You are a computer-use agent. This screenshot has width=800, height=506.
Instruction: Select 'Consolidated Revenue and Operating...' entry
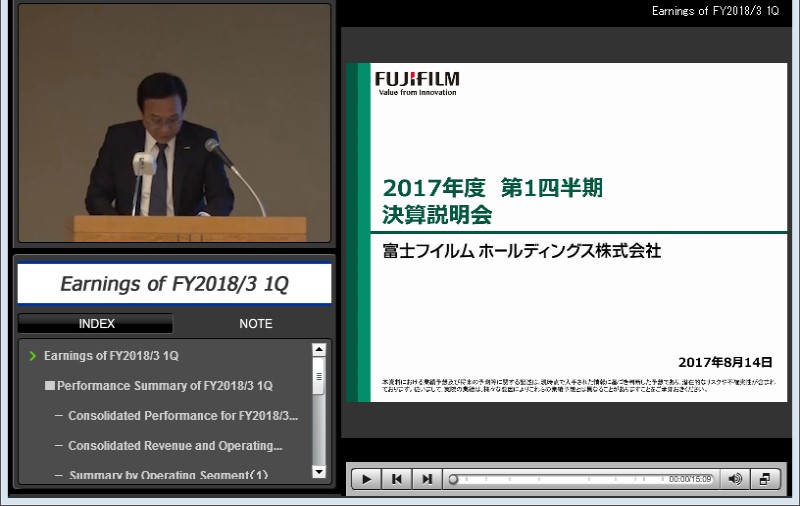pos(175,446)
